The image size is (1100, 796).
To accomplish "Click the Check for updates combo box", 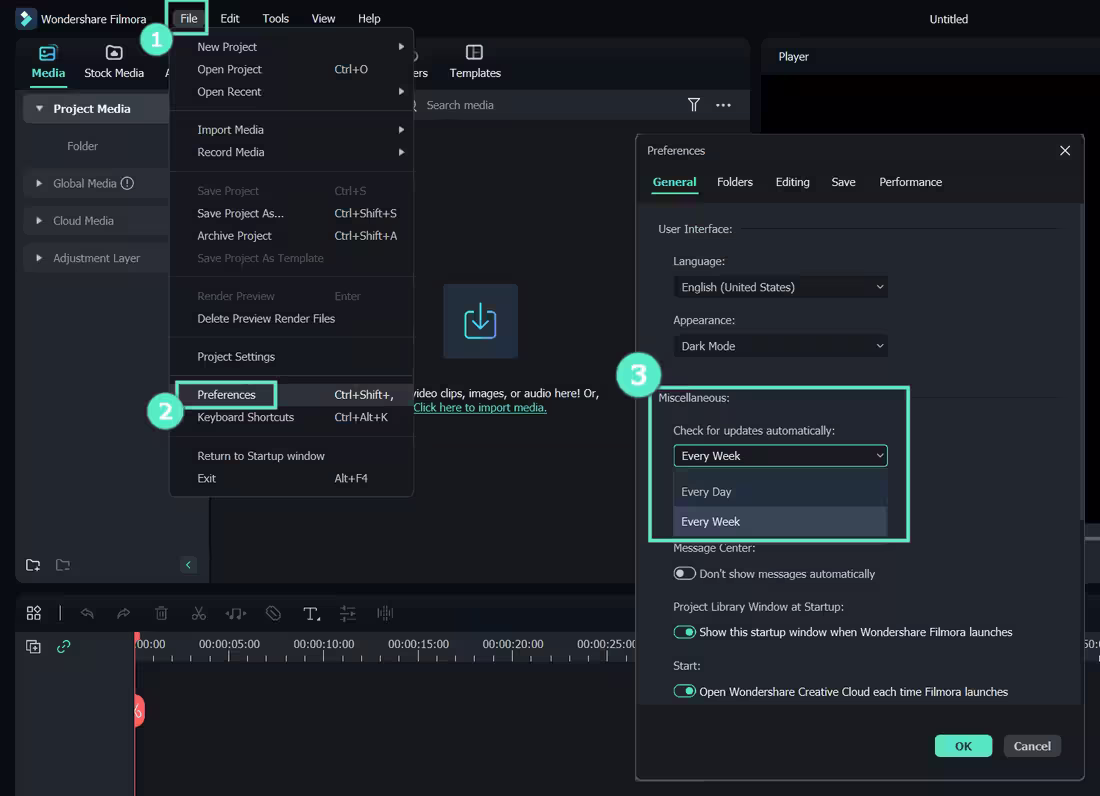I will [780, 456].
